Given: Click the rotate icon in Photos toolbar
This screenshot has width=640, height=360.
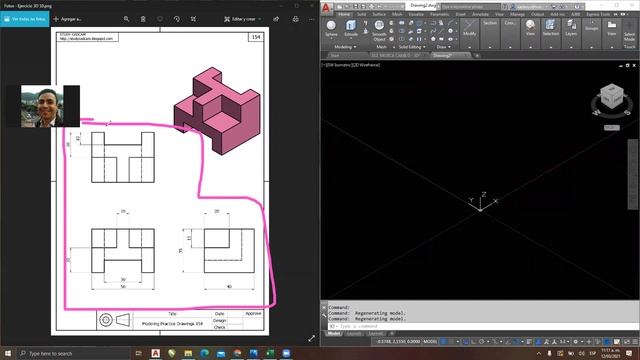Looking at the screenshot, I should pyautogui.click(x=177, y=19).
